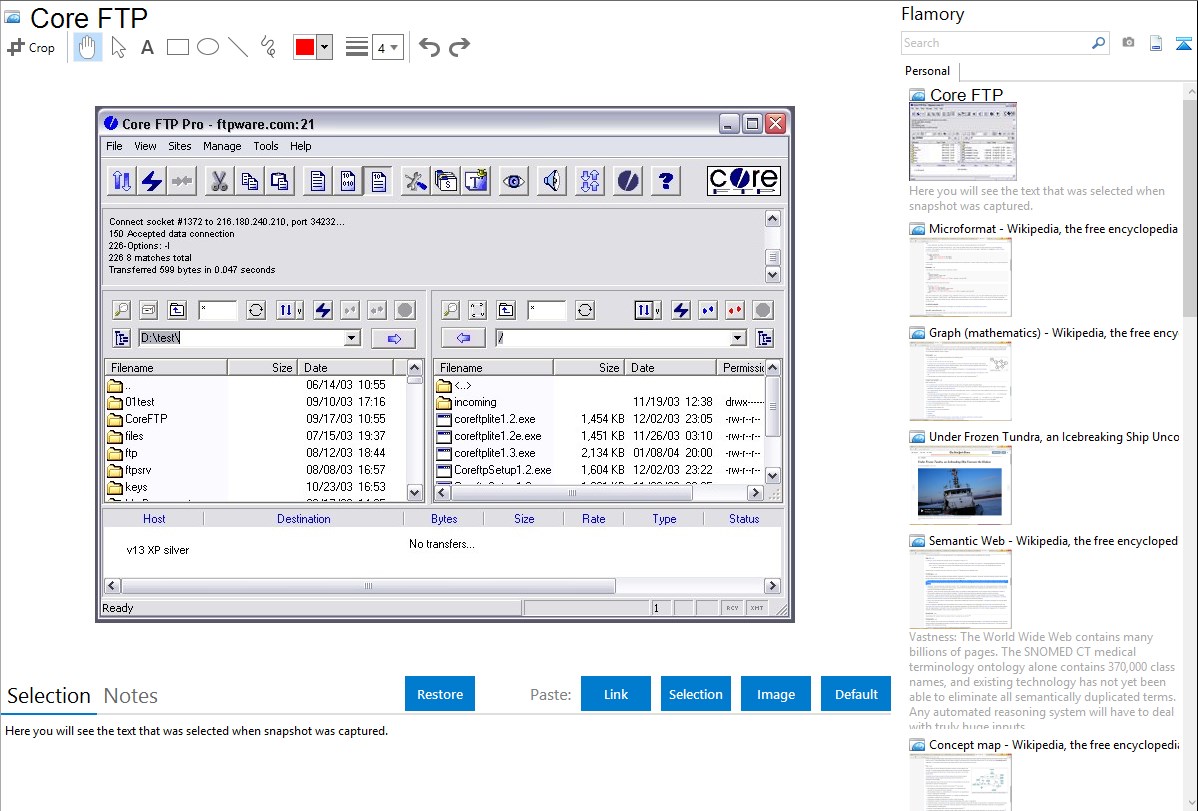This screenshot has height=811, width=1198.
Task: Click the download left-arrow button
Action: (x=463, y=338)
